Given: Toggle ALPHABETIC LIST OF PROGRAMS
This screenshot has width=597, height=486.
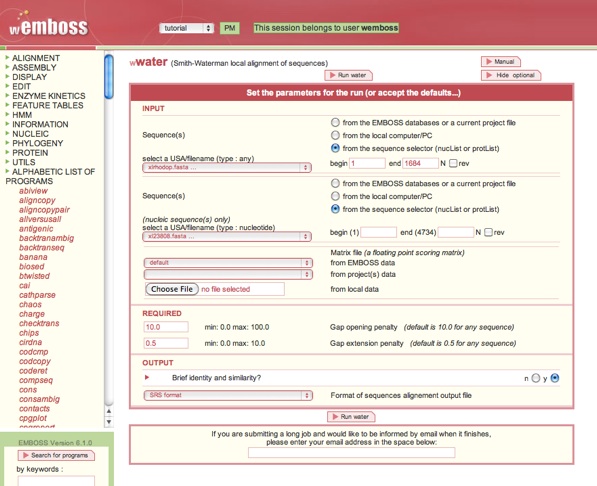Looking at the screenshot, I should coord(50,176).
